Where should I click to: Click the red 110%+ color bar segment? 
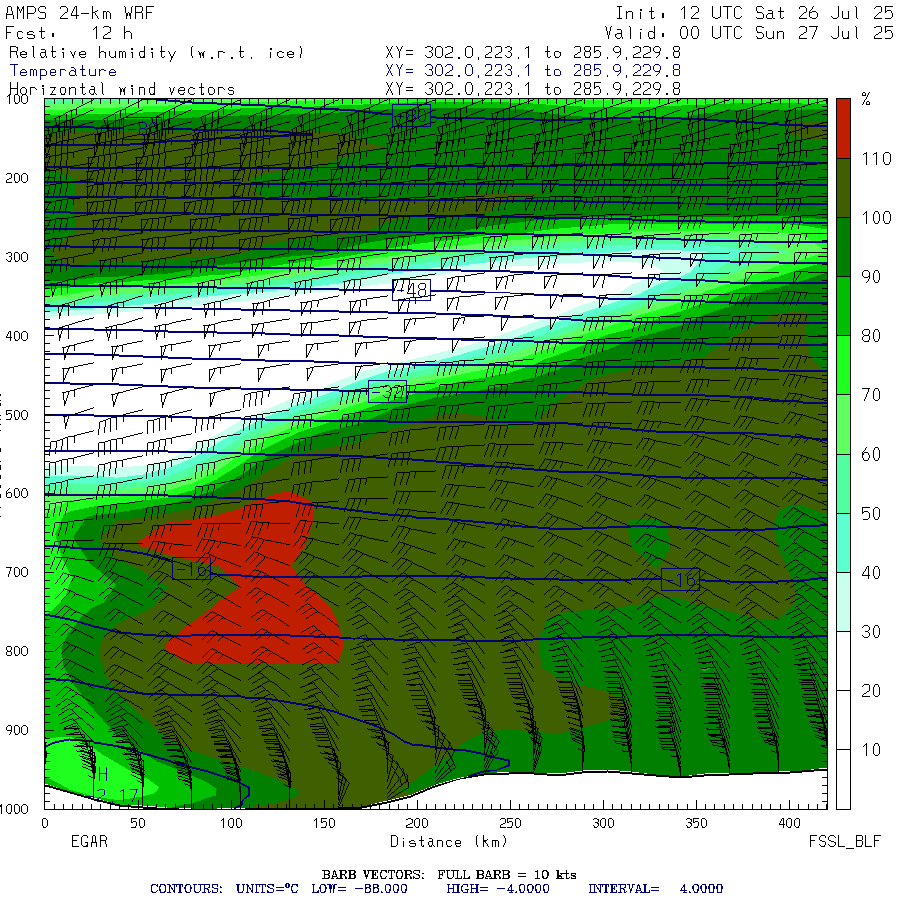pos(843,129)
